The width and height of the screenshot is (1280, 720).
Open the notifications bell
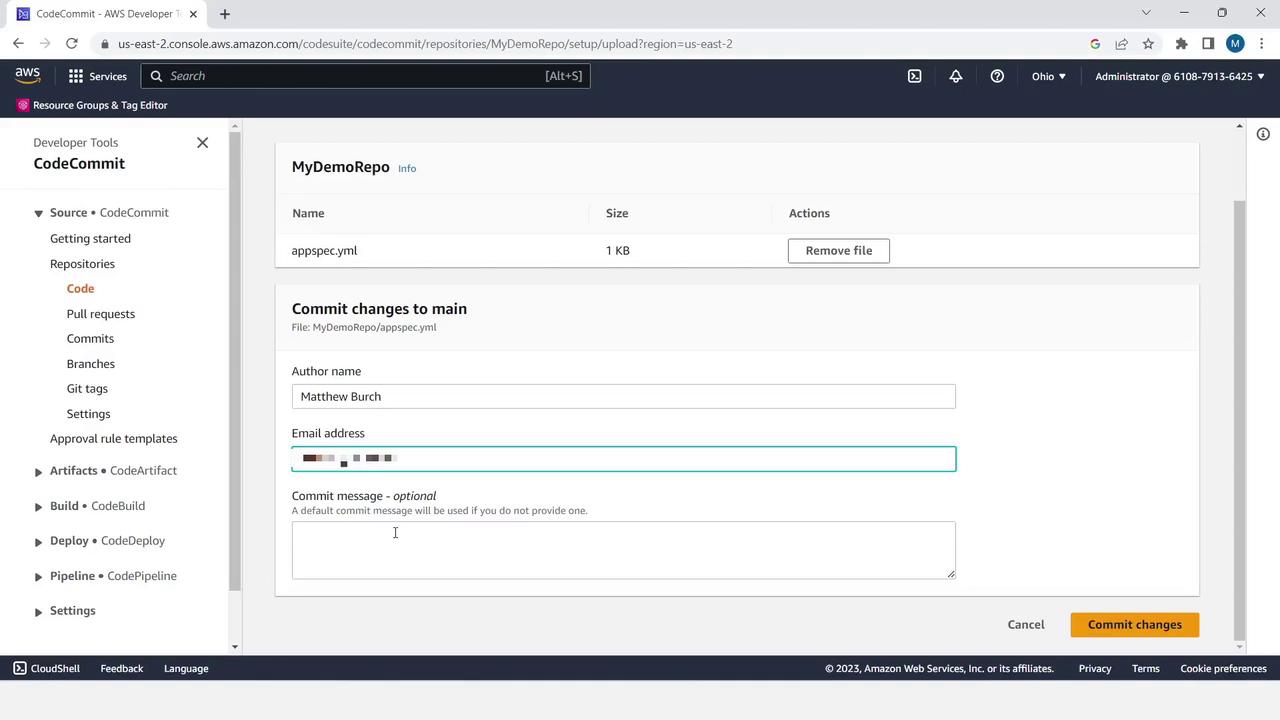point(956,76)
